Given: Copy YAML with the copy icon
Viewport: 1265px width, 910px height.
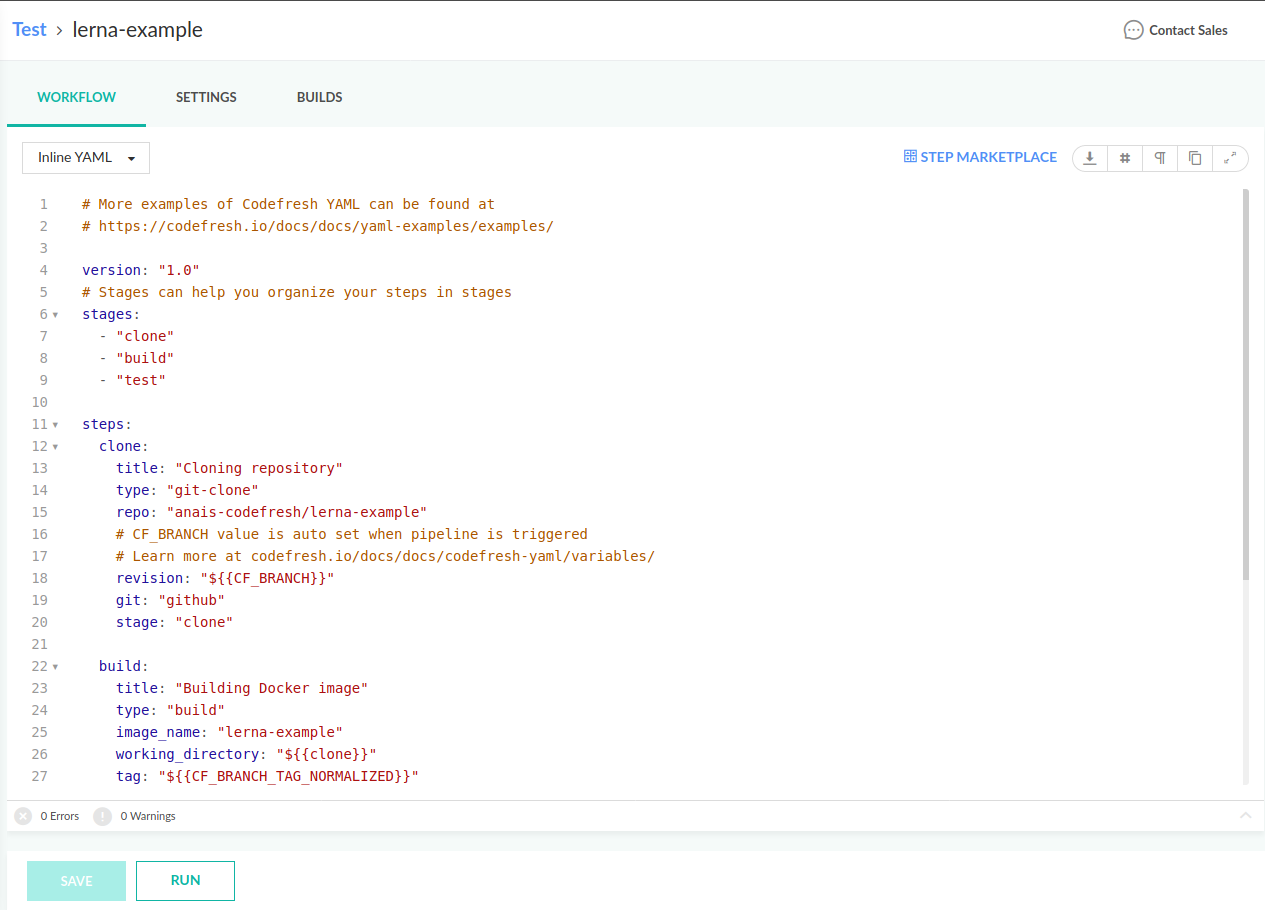Looking at the screenshot, I should pyautogui.click(x=1195, y=158).
